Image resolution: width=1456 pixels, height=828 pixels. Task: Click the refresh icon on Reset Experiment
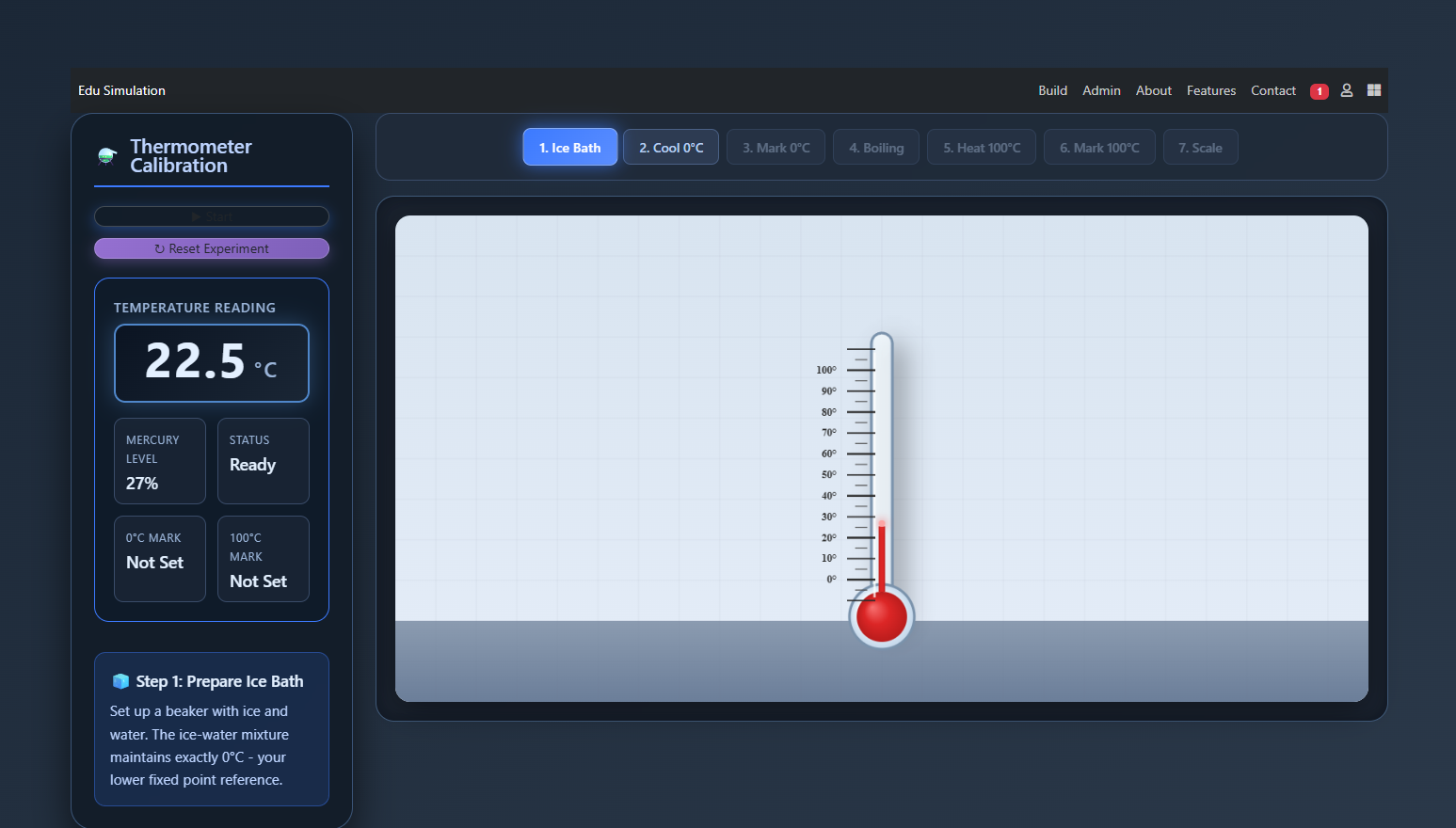160,248
